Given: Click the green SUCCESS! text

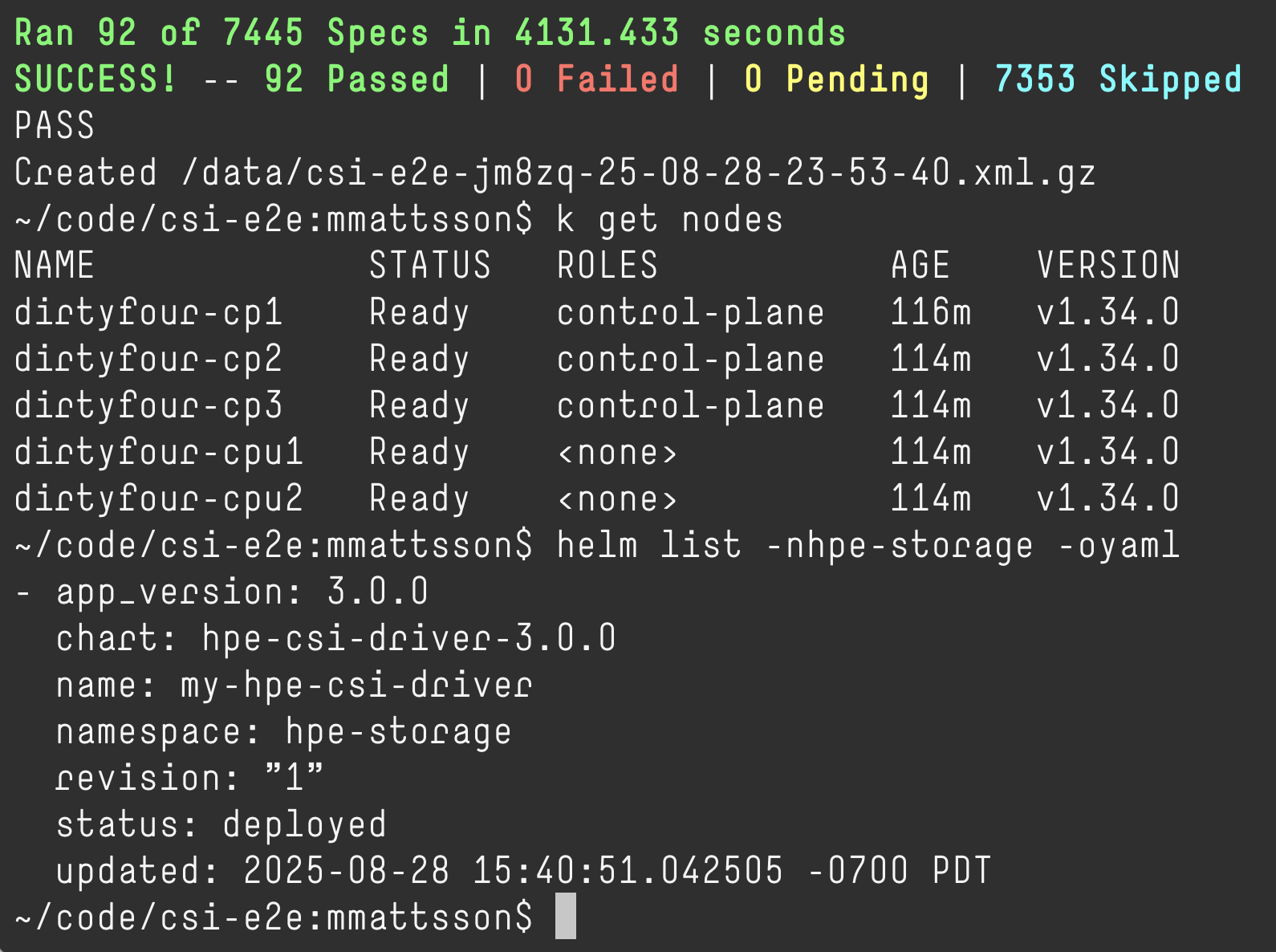Looking at the screenshot, I should 95,79.
